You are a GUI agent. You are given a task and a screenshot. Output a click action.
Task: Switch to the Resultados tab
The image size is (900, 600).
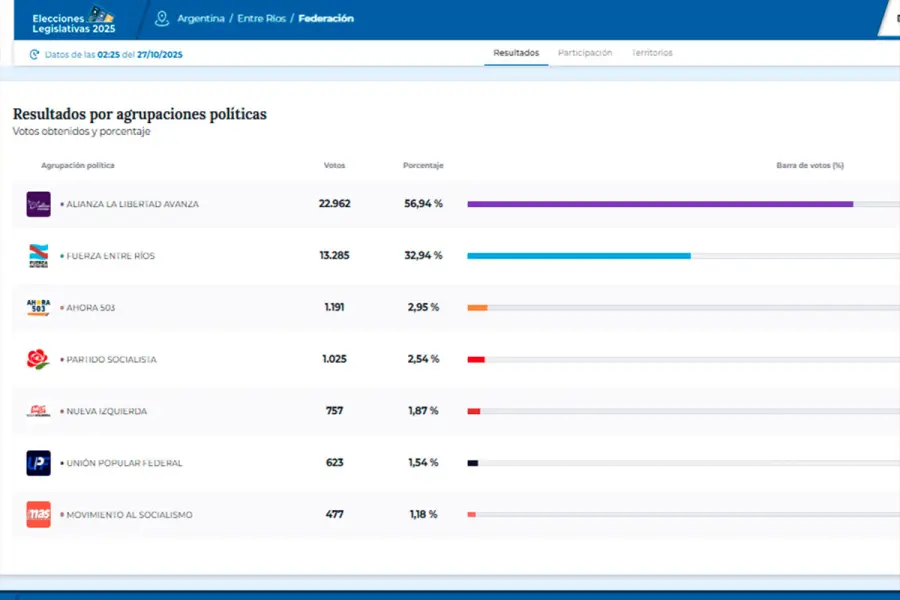click(x=516, y=53)
